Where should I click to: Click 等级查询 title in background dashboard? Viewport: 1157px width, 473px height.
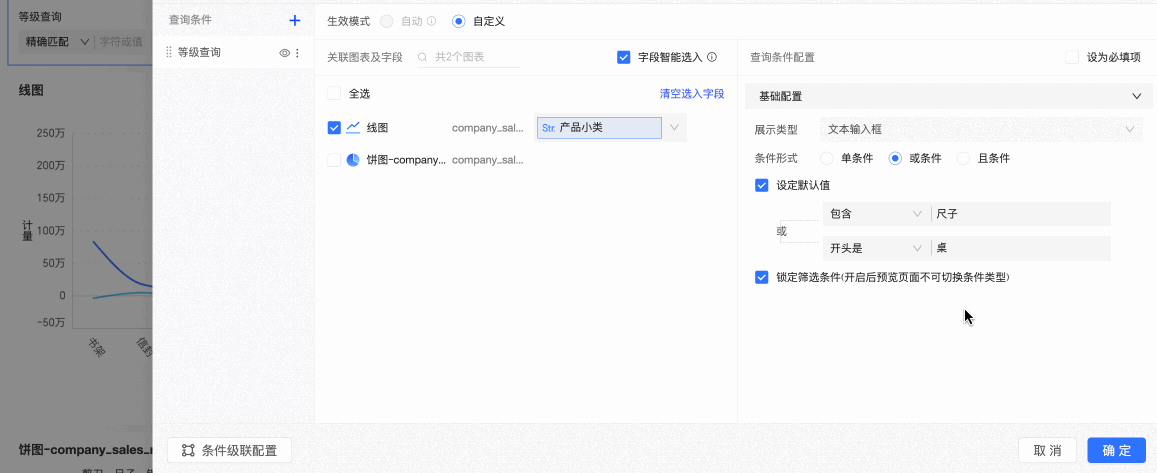40,16
